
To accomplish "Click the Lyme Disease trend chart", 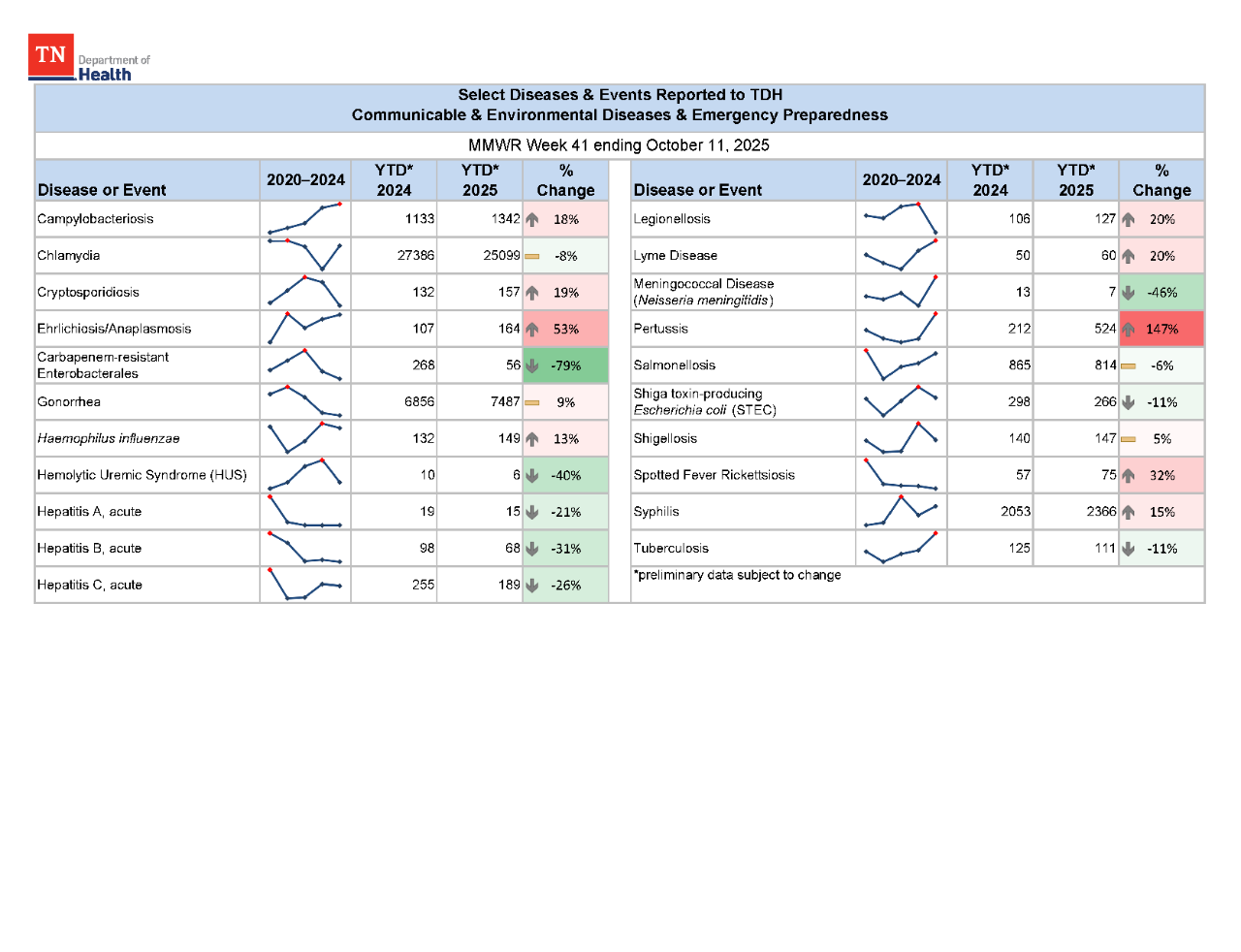I will 900,256.
